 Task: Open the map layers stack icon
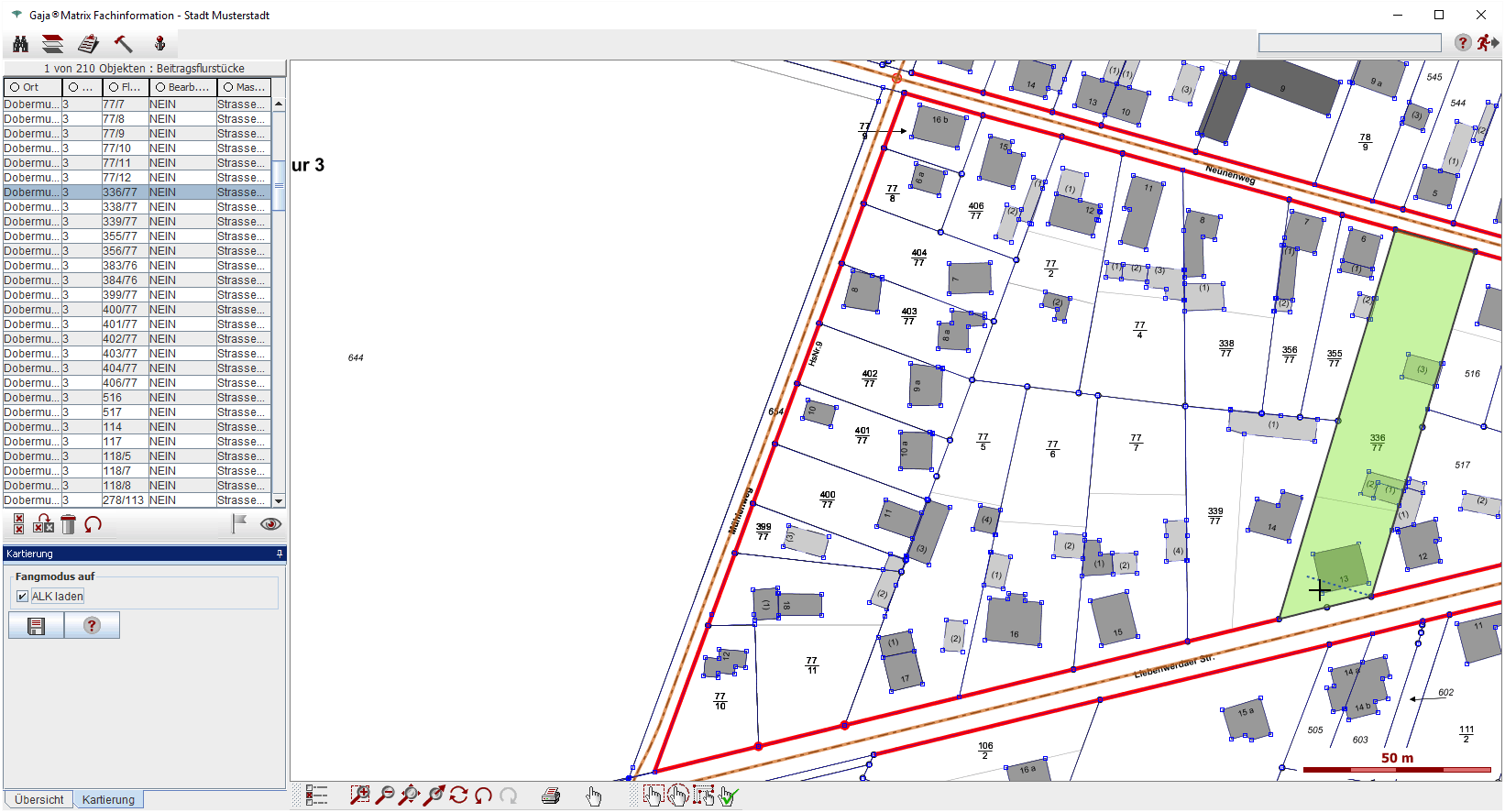pos(53,44)
